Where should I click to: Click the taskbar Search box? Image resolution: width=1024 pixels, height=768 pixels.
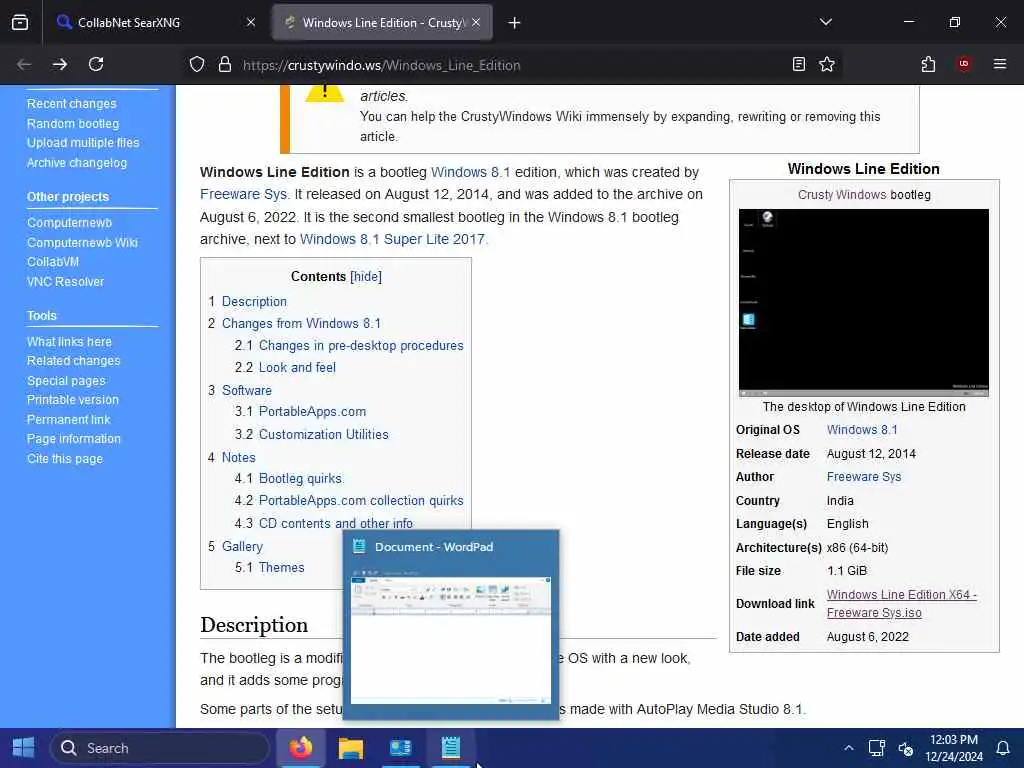click(160, 748)
